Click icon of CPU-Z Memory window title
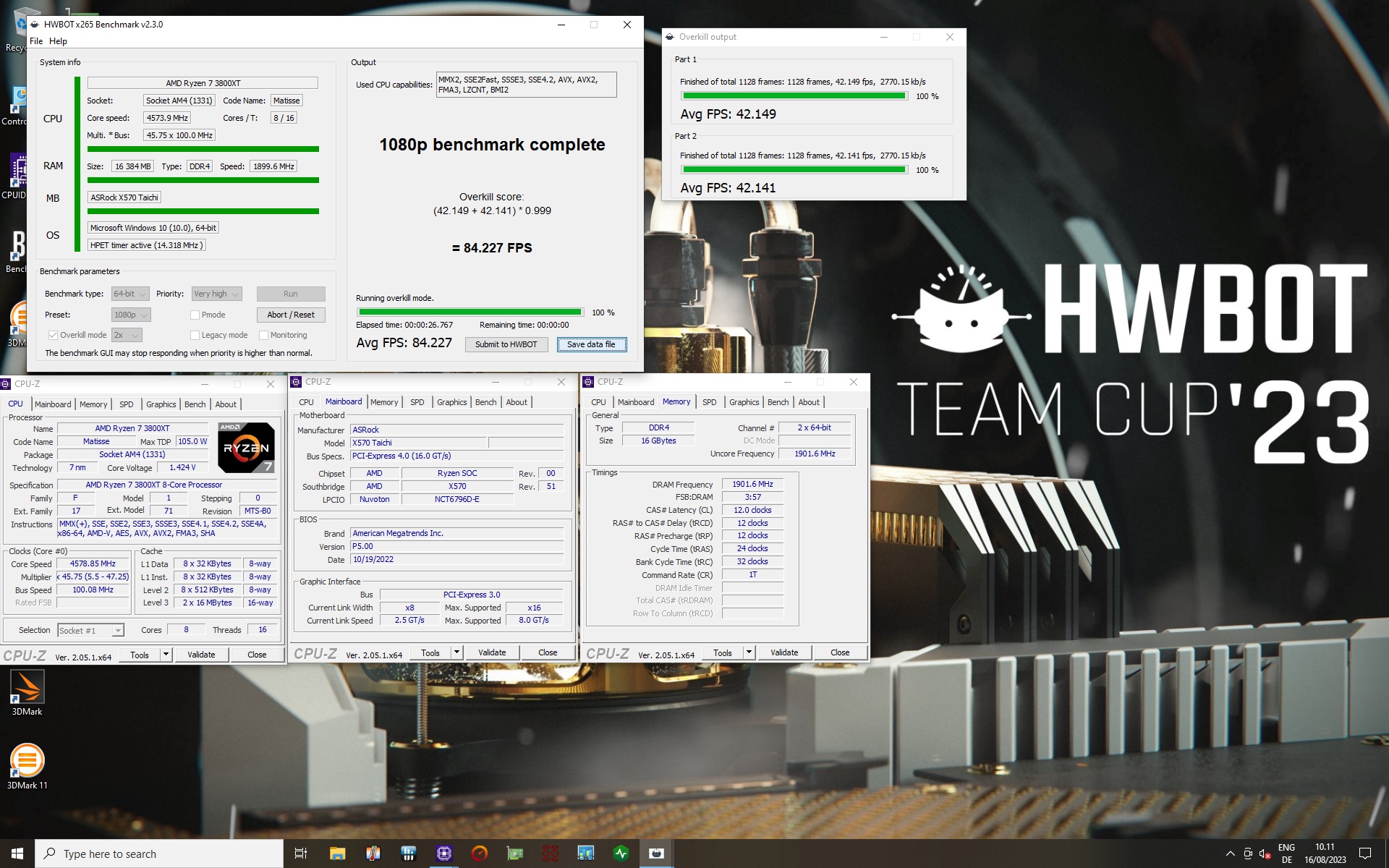The height and width of the screenshot is (868, 1389). [588, 382]
